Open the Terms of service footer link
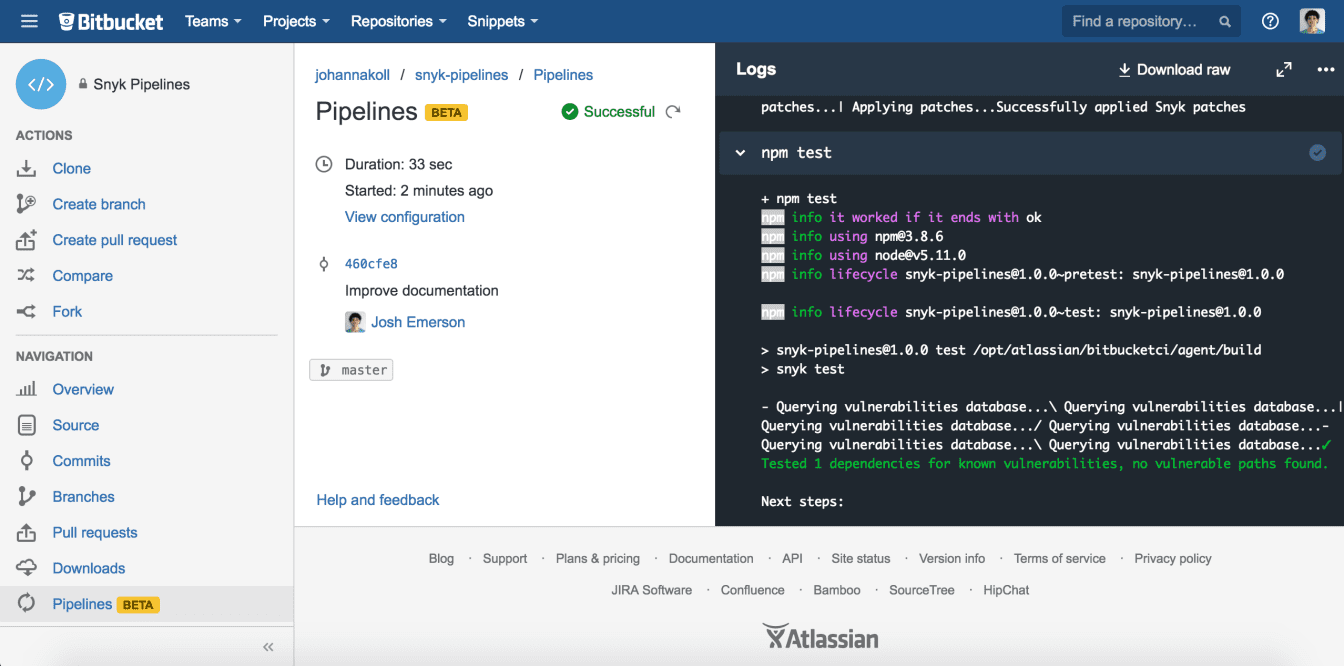The width and height of the screenshot is (1344, 666). [x=1060, y=559]
